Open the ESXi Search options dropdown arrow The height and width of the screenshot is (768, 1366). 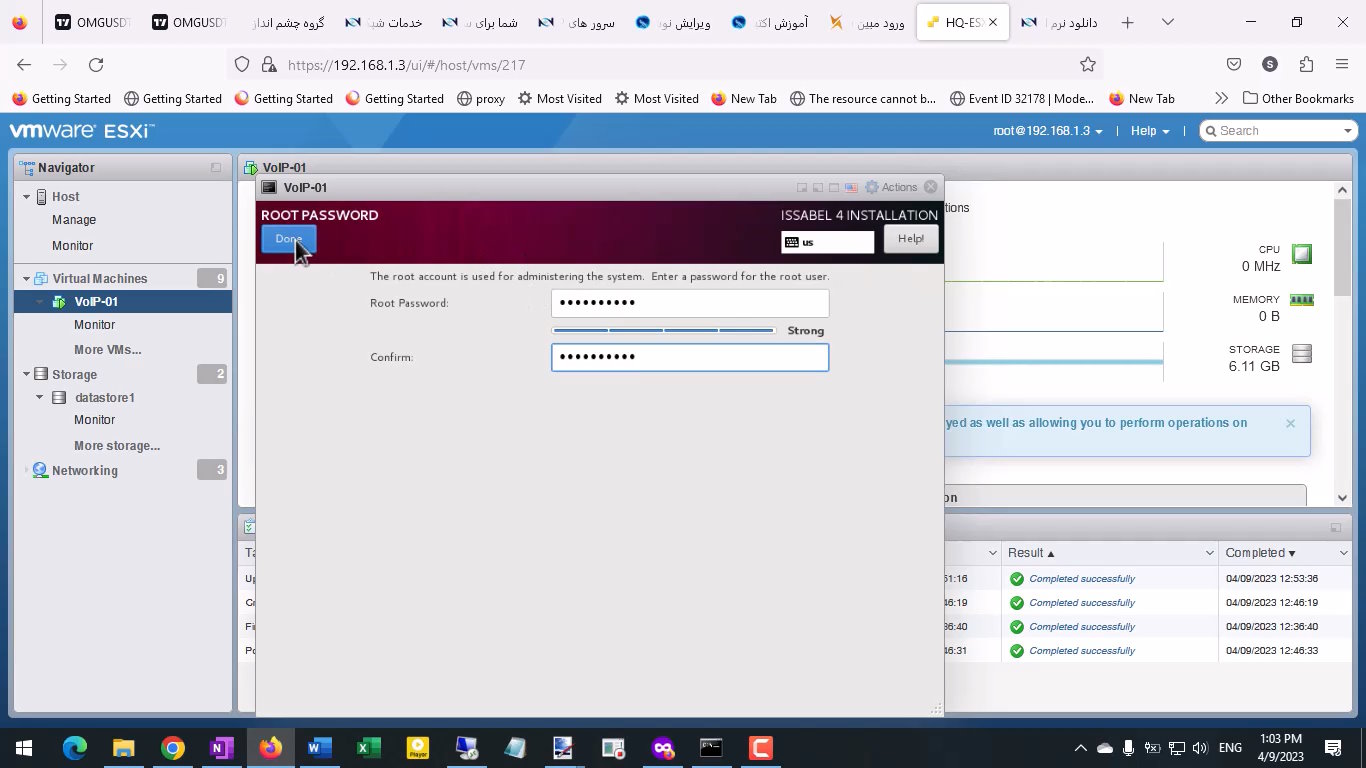[1347, 131]
